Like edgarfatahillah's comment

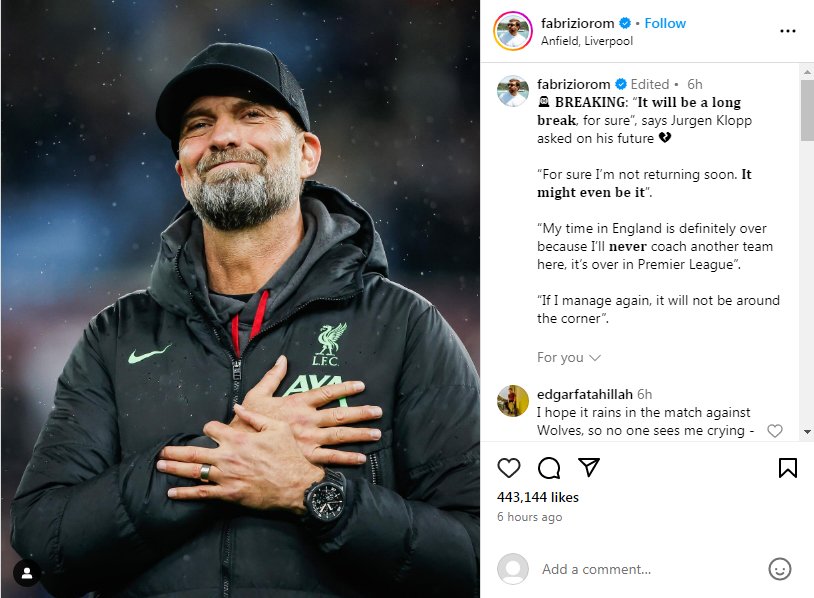tap(774, 431)
